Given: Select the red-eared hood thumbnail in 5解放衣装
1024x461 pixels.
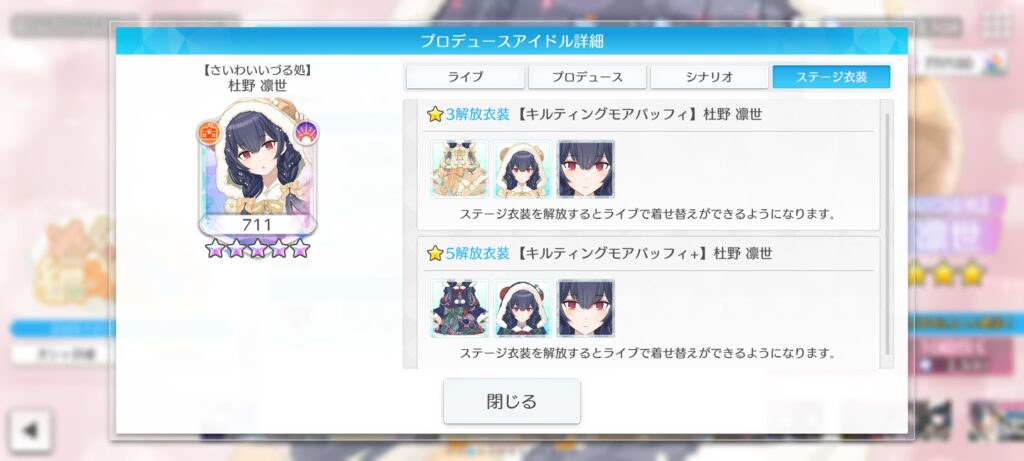Looking at the screenshot, I should click(x=522, y=308).
